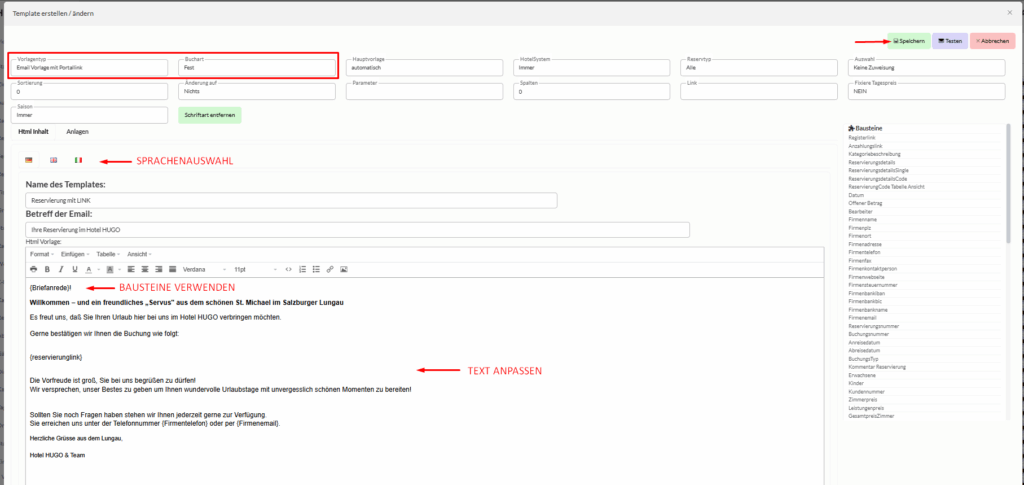Screen dimensions: 1024x485
Task: Insert an image via the toolbar icon
Action: point(344,269)
